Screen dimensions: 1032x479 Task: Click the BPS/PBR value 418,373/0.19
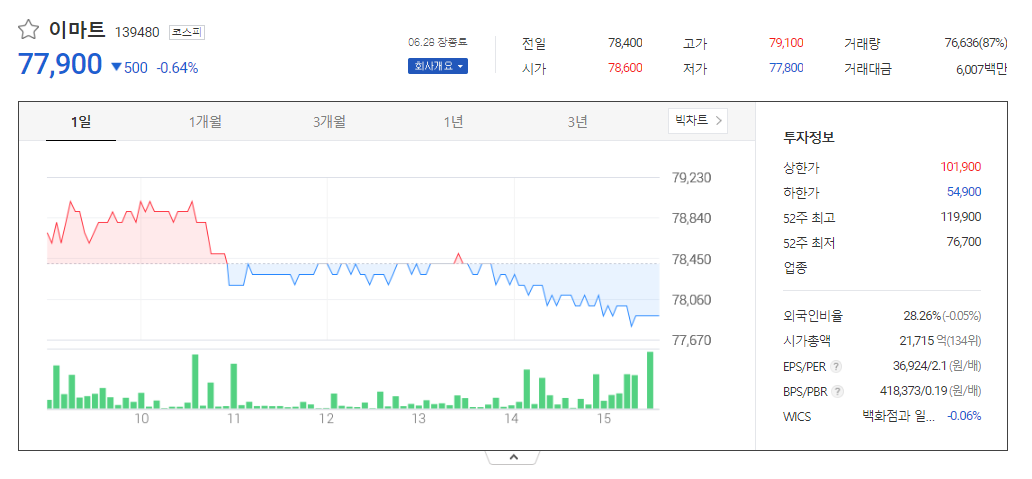coord(914,391)
